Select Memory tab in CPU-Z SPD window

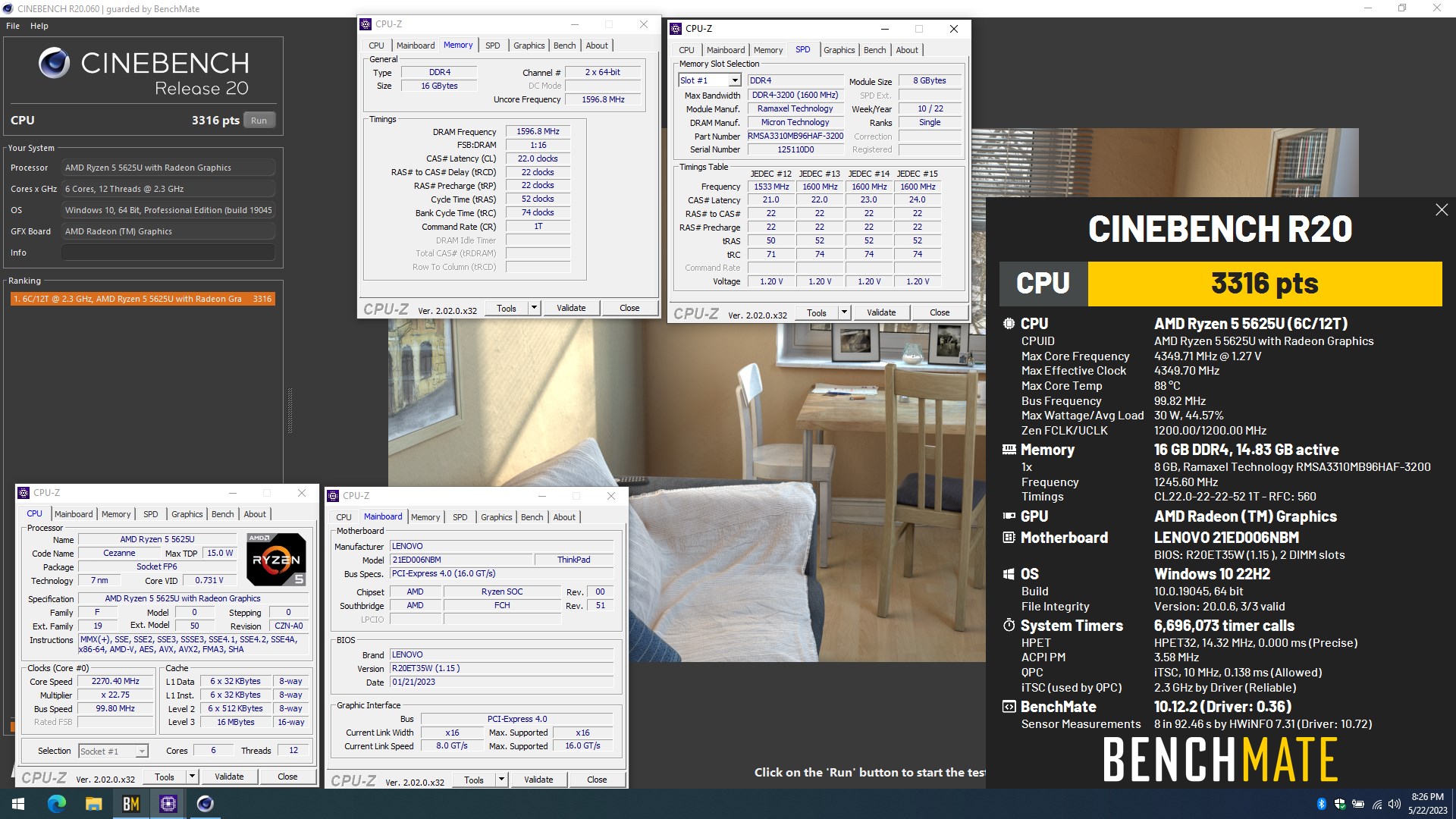coord(768,50)
